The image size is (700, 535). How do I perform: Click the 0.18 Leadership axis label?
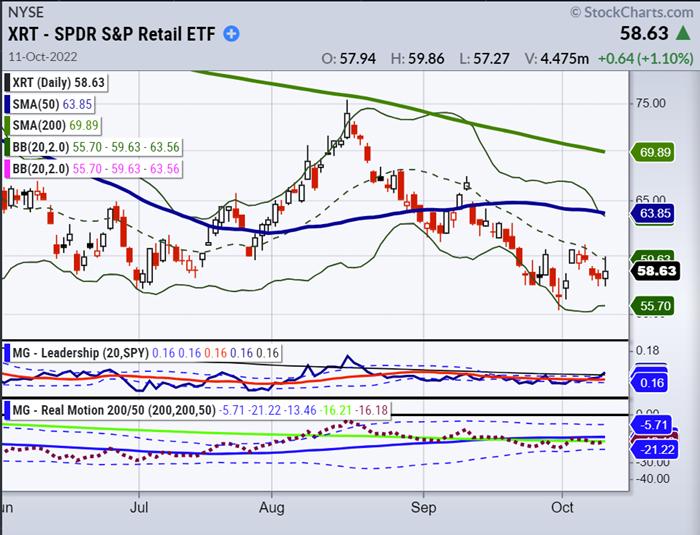coord(647,351)
